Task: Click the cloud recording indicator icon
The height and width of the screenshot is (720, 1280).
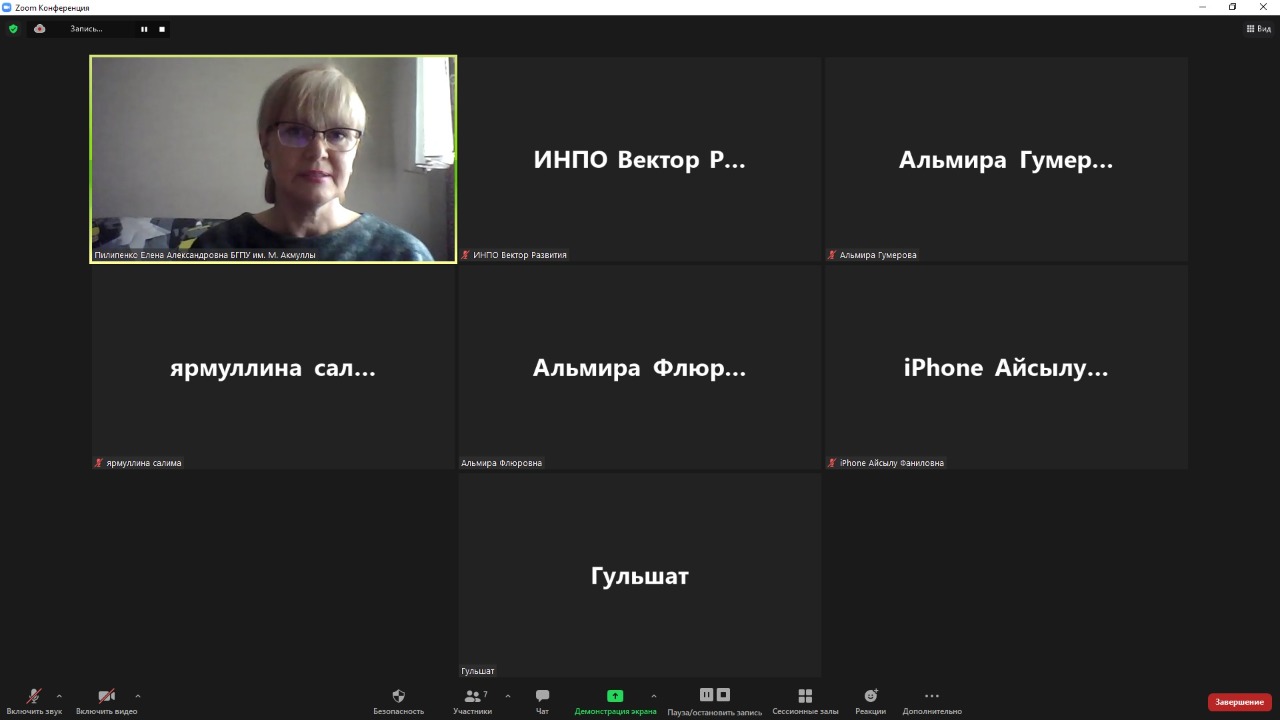Action: coord(40,29)
